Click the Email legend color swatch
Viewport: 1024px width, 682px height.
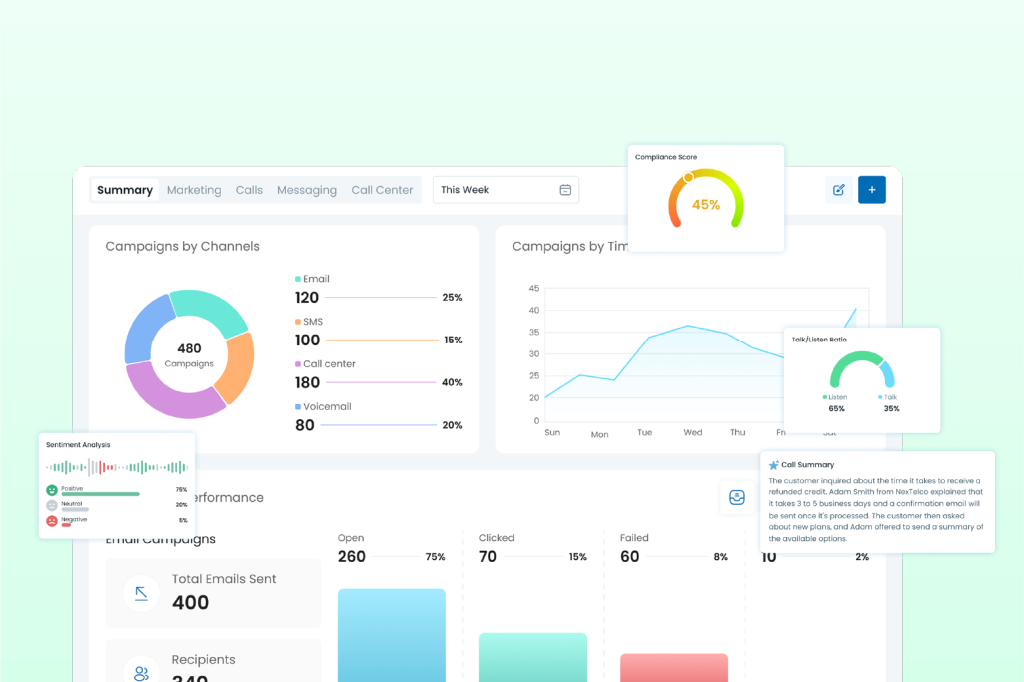(x=298, y=279)
